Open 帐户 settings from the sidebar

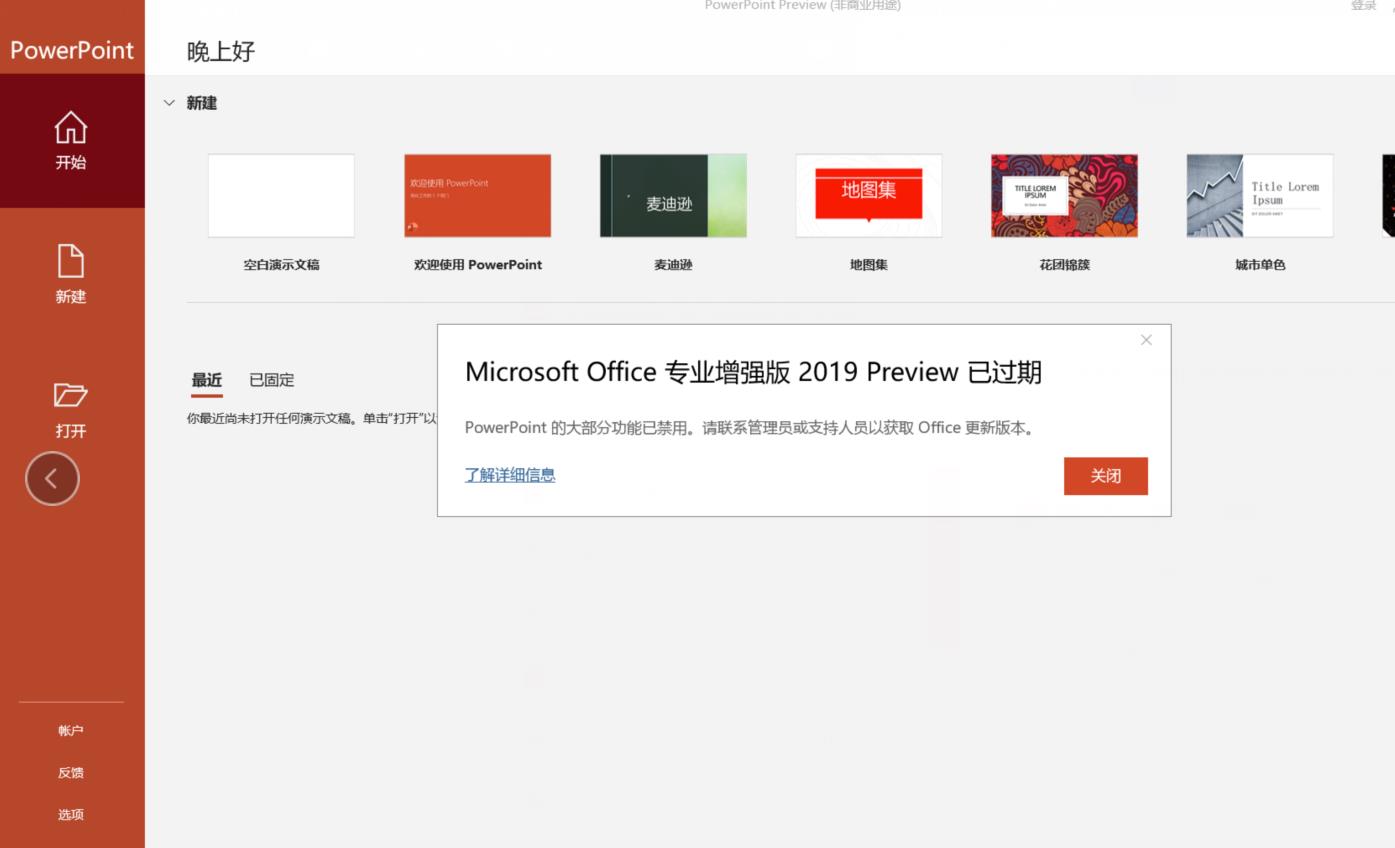(70, 730)
